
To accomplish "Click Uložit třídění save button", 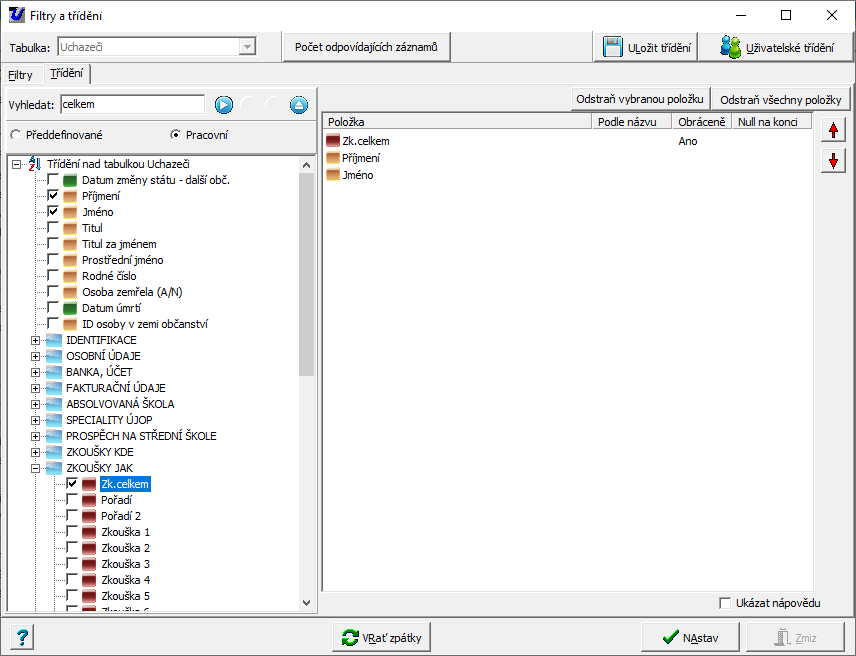I will click(x=648, y=47).
